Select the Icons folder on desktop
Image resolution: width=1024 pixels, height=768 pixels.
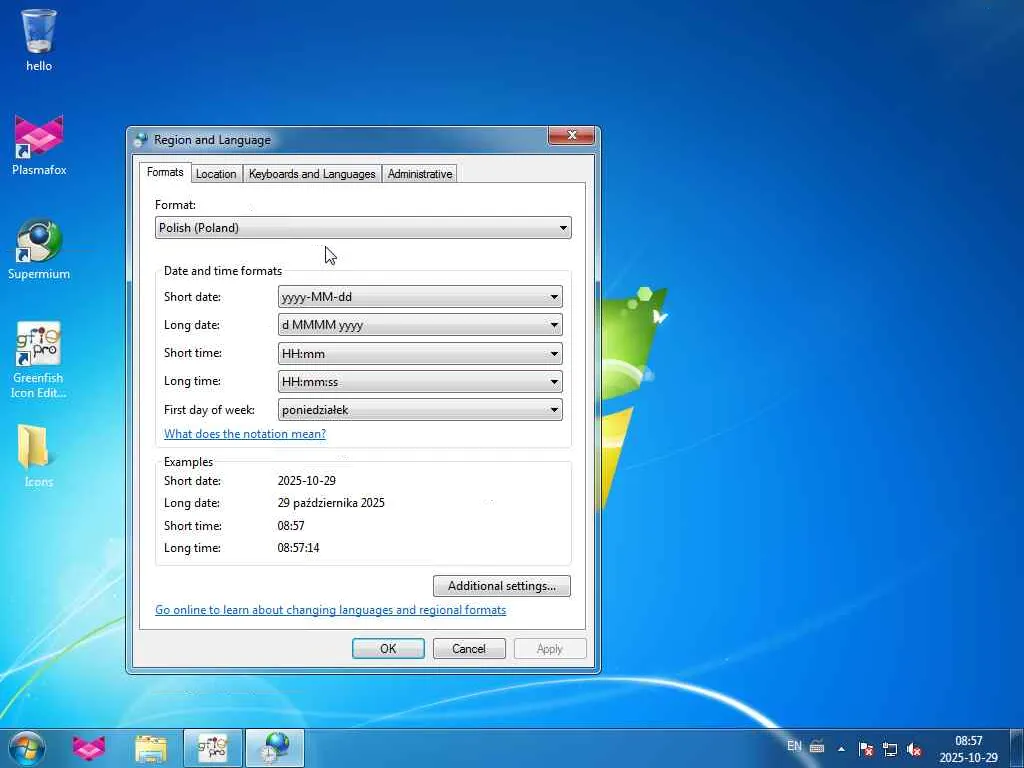[39, 456]
